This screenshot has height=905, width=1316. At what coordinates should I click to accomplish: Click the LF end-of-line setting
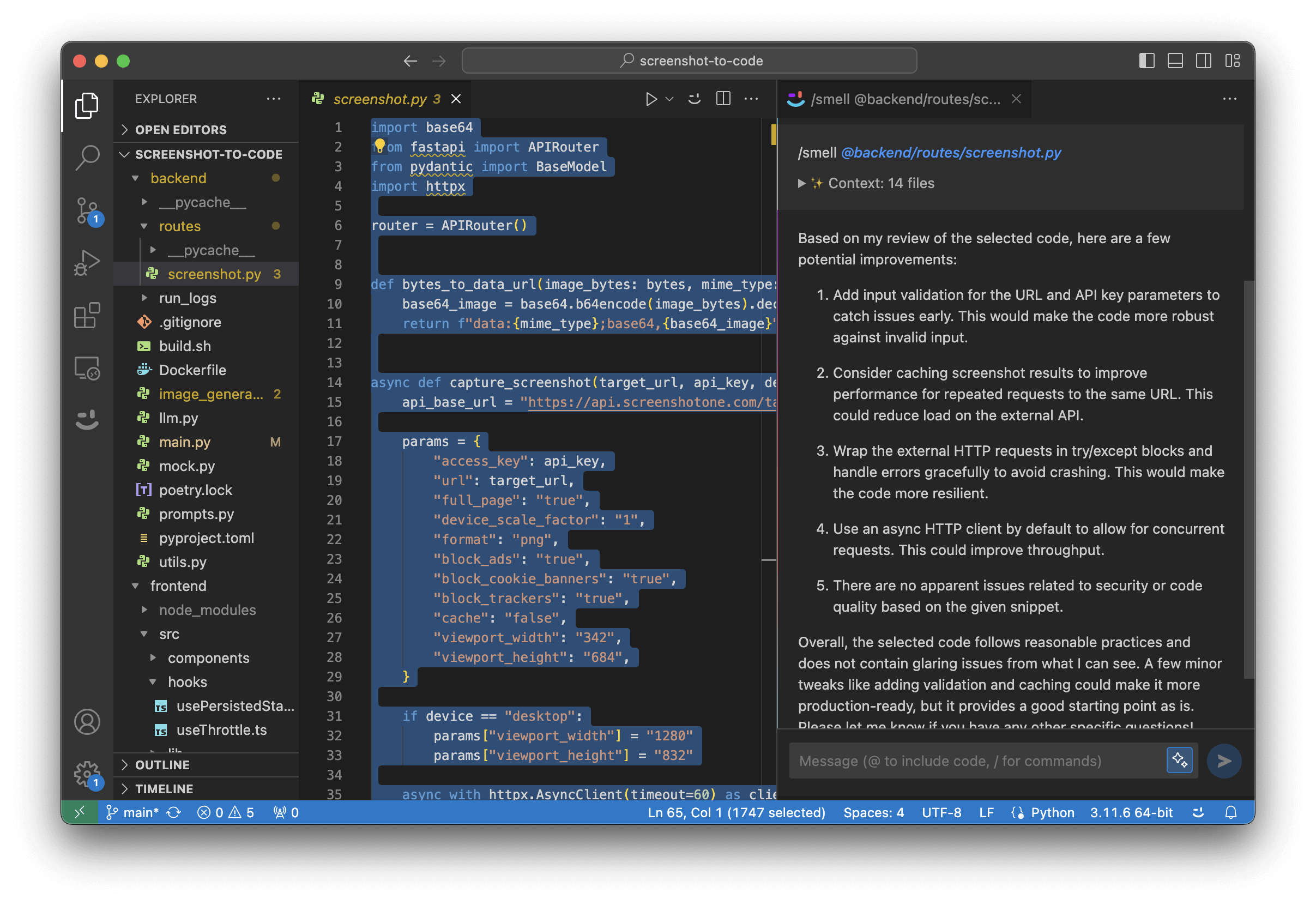pyautogui.click(x=987, y=812)
